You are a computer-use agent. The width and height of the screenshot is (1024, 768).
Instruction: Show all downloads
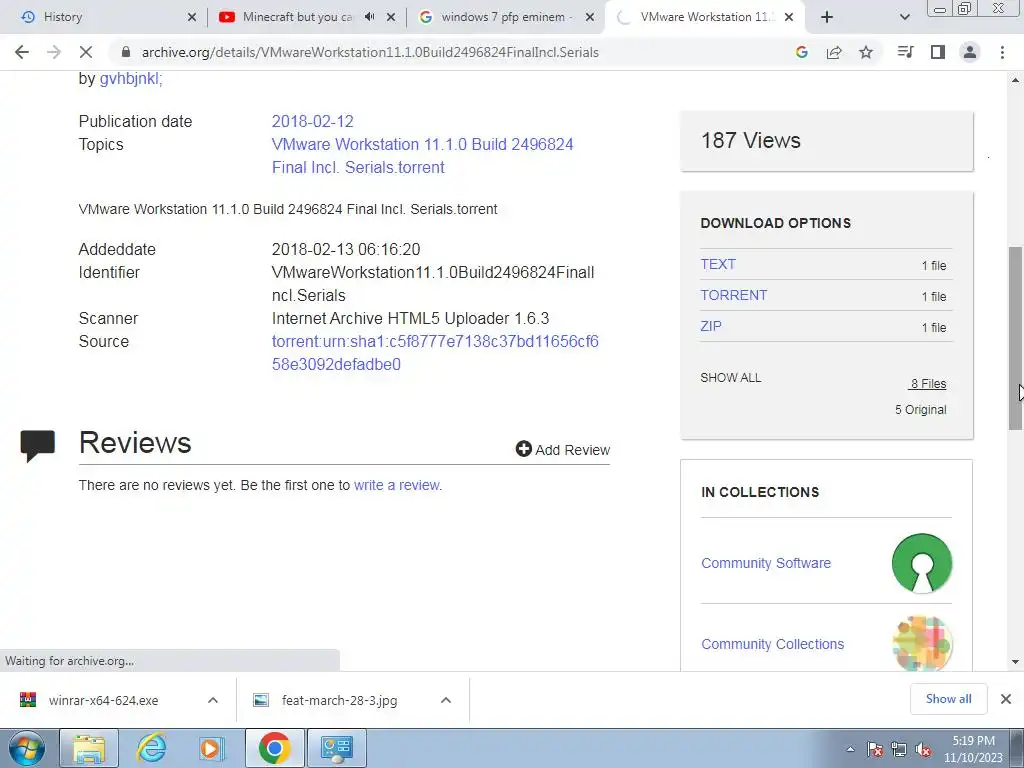click(x=948, y=699)
